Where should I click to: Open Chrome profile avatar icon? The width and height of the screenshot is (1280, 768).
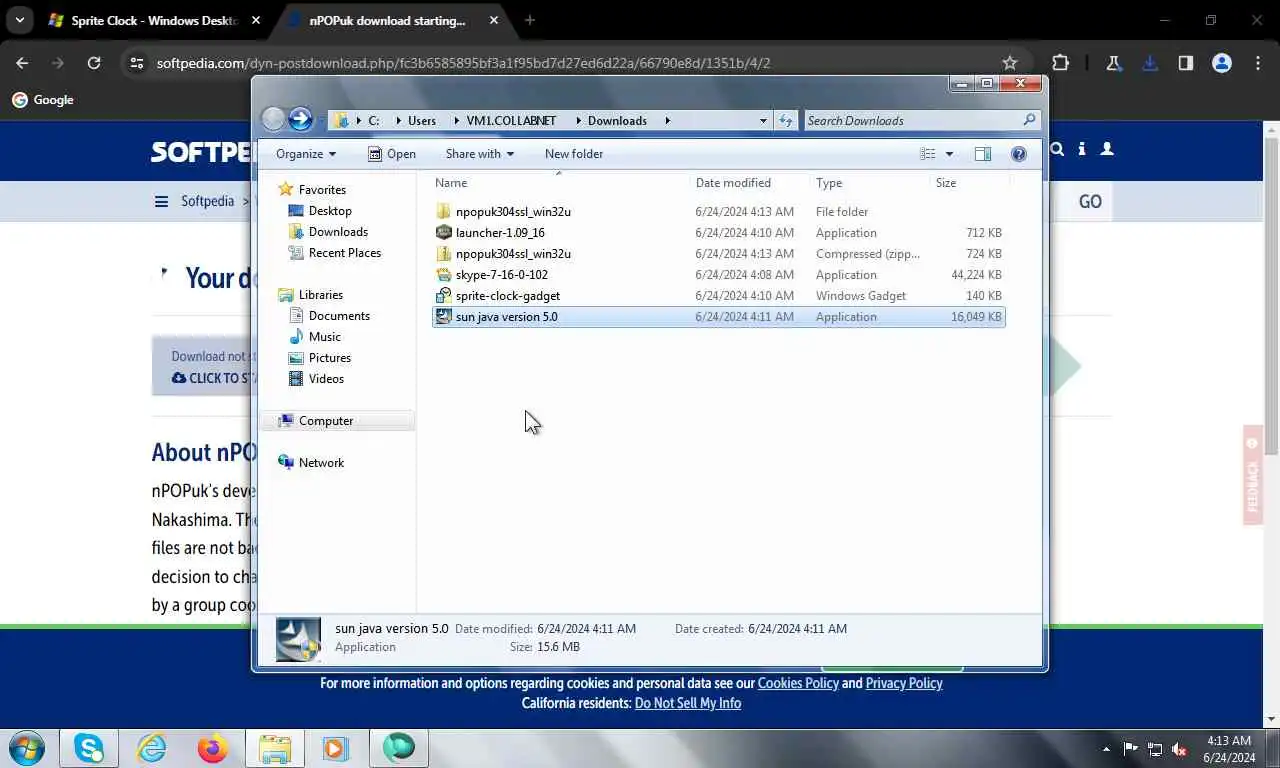(1222, 63)
